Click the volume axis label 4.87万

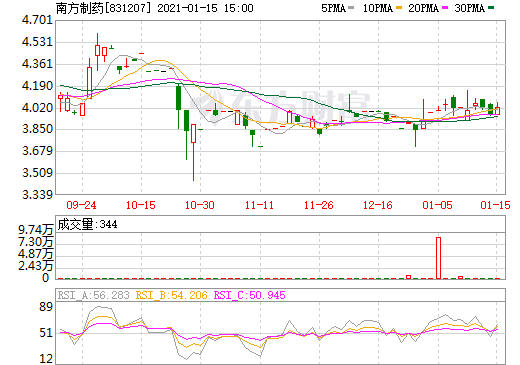point(36,254)
